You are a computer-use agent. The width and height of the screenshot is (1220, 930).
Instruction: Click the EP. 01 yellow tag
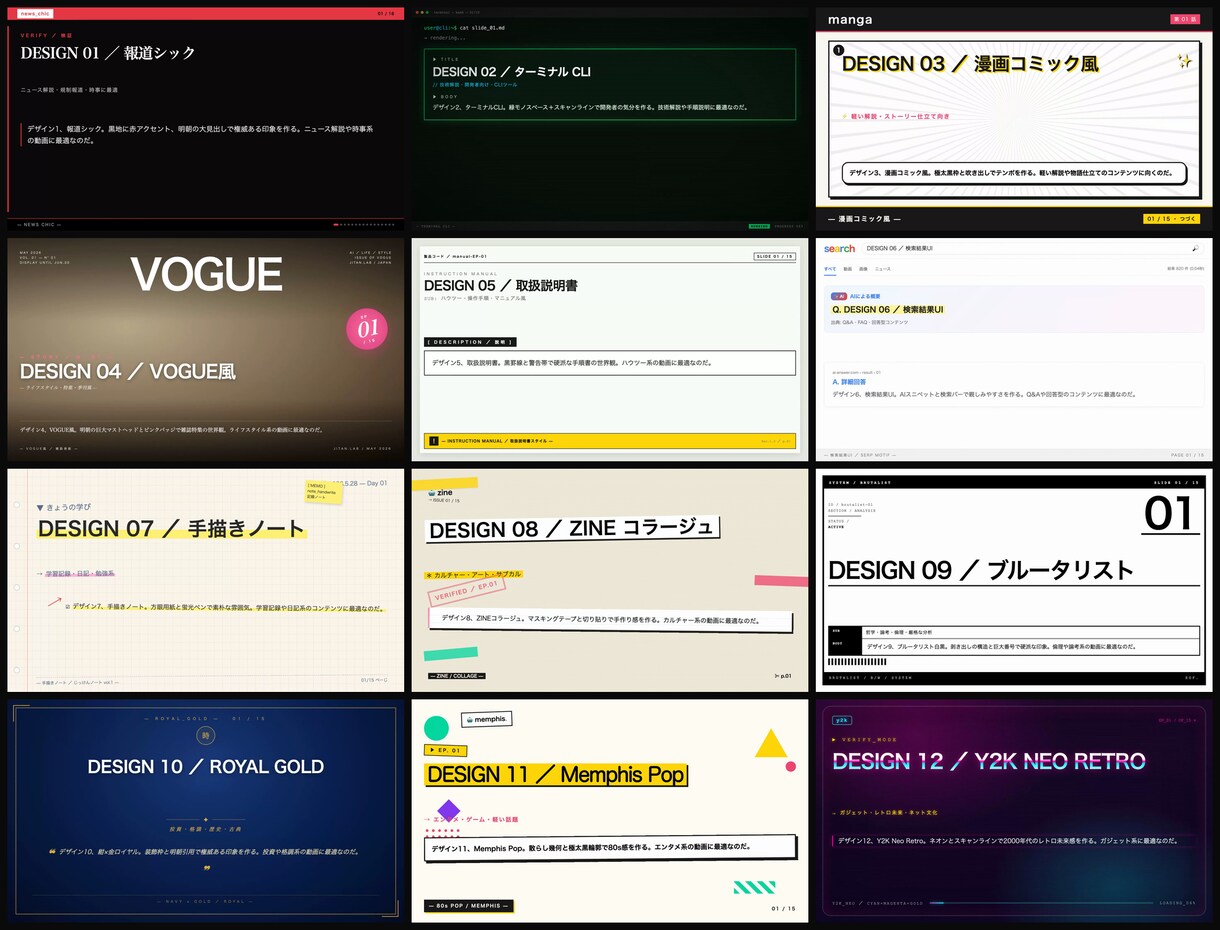click(446, 750)
